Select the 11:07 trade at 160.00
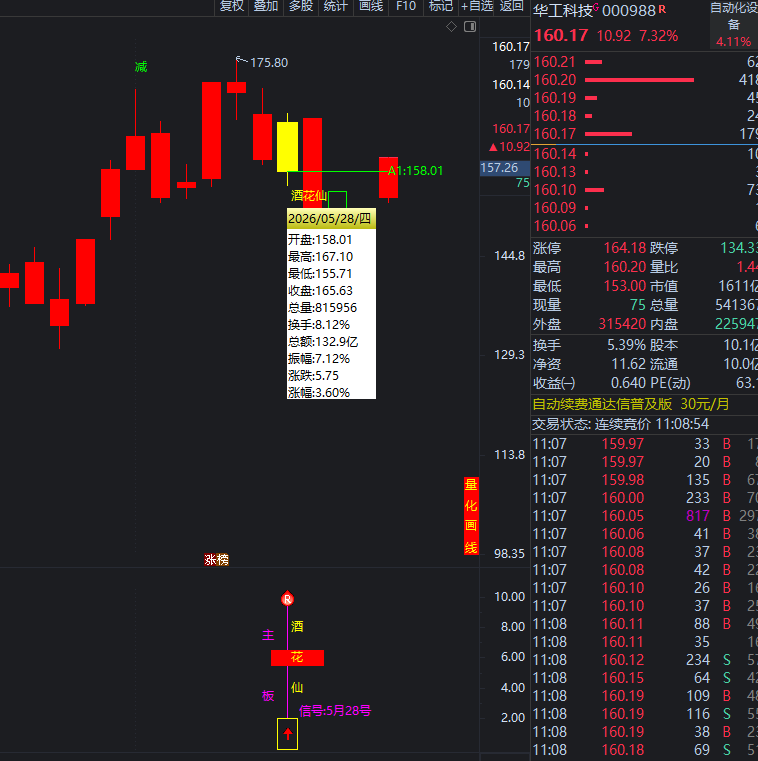758x761 pixels. (645, 498)
